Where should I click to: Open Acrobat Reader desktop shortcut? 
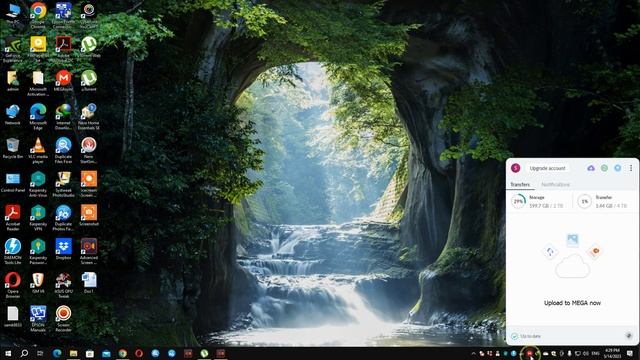(13, 218)
